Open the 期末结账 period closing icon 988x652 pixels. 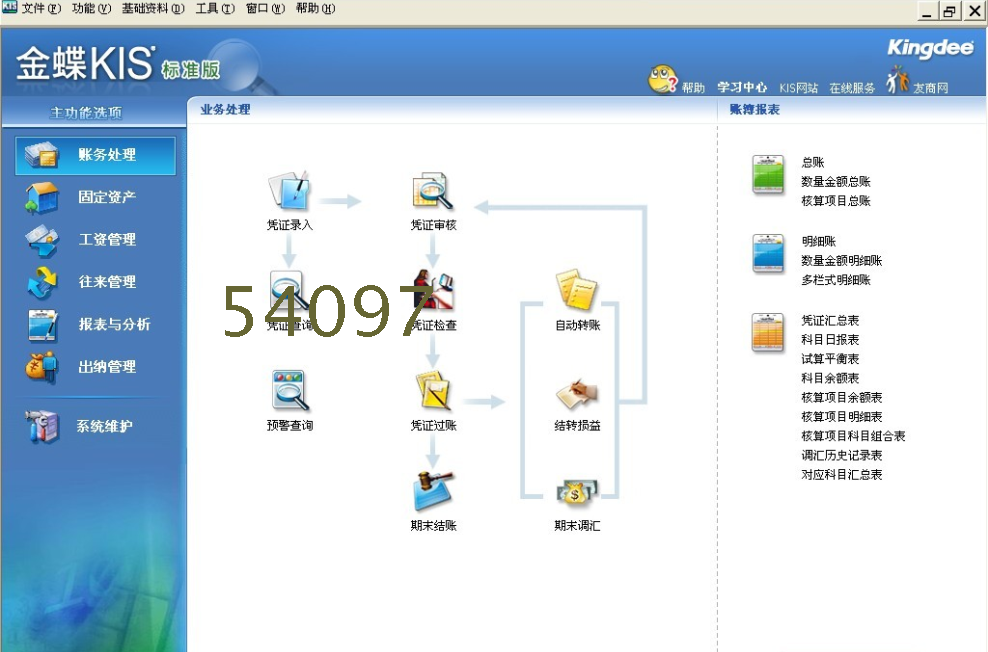point(433,491)
